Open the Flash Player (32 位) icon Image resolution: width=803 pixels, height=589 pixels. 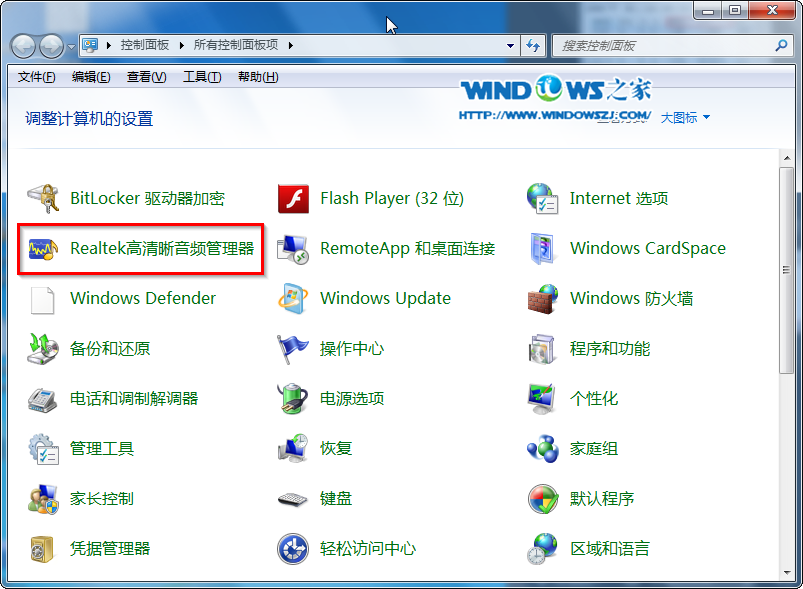292,199
